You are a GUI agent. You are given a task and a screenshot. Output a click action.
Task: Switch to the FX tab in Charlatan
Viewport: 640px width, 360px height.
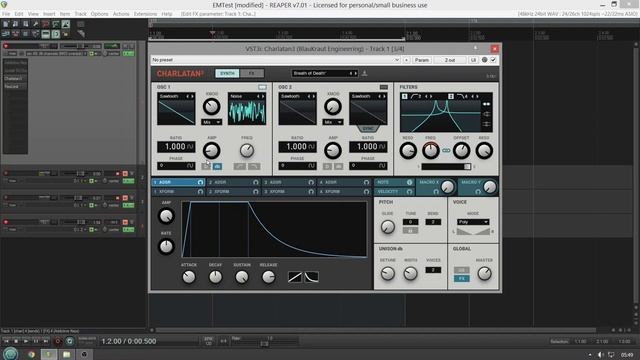(251, 73)
